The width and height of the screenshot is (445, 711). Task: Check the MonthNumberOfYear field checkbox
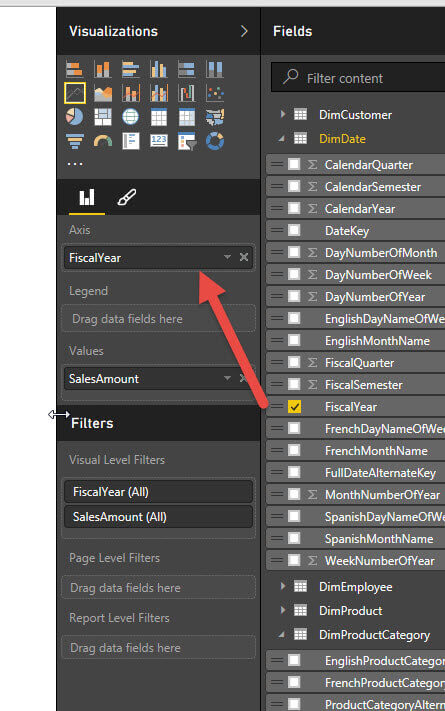point(294,494)
